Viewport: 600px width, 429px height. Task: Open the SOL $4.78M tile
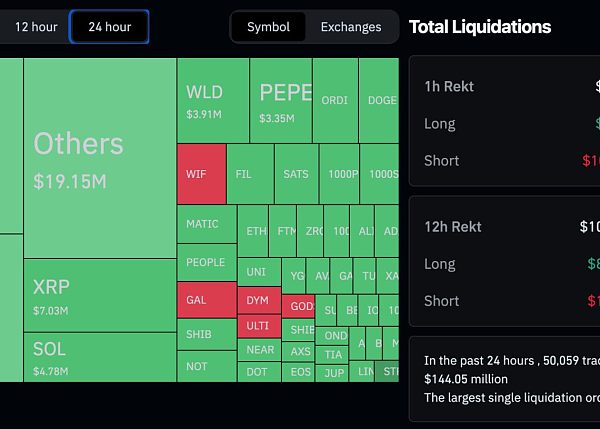(x=100, y=357)
